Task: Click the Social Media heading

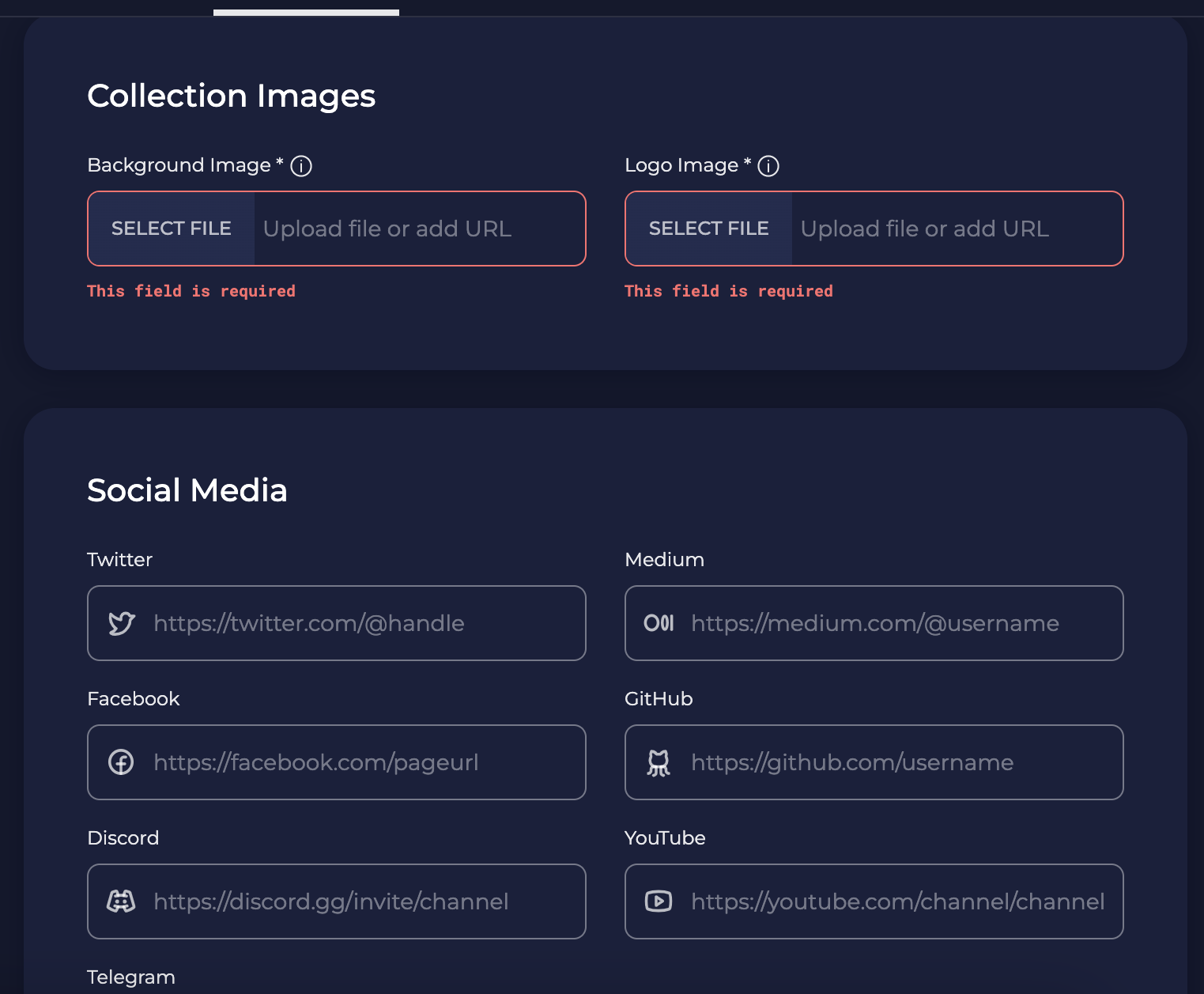Action: (187, 490)
